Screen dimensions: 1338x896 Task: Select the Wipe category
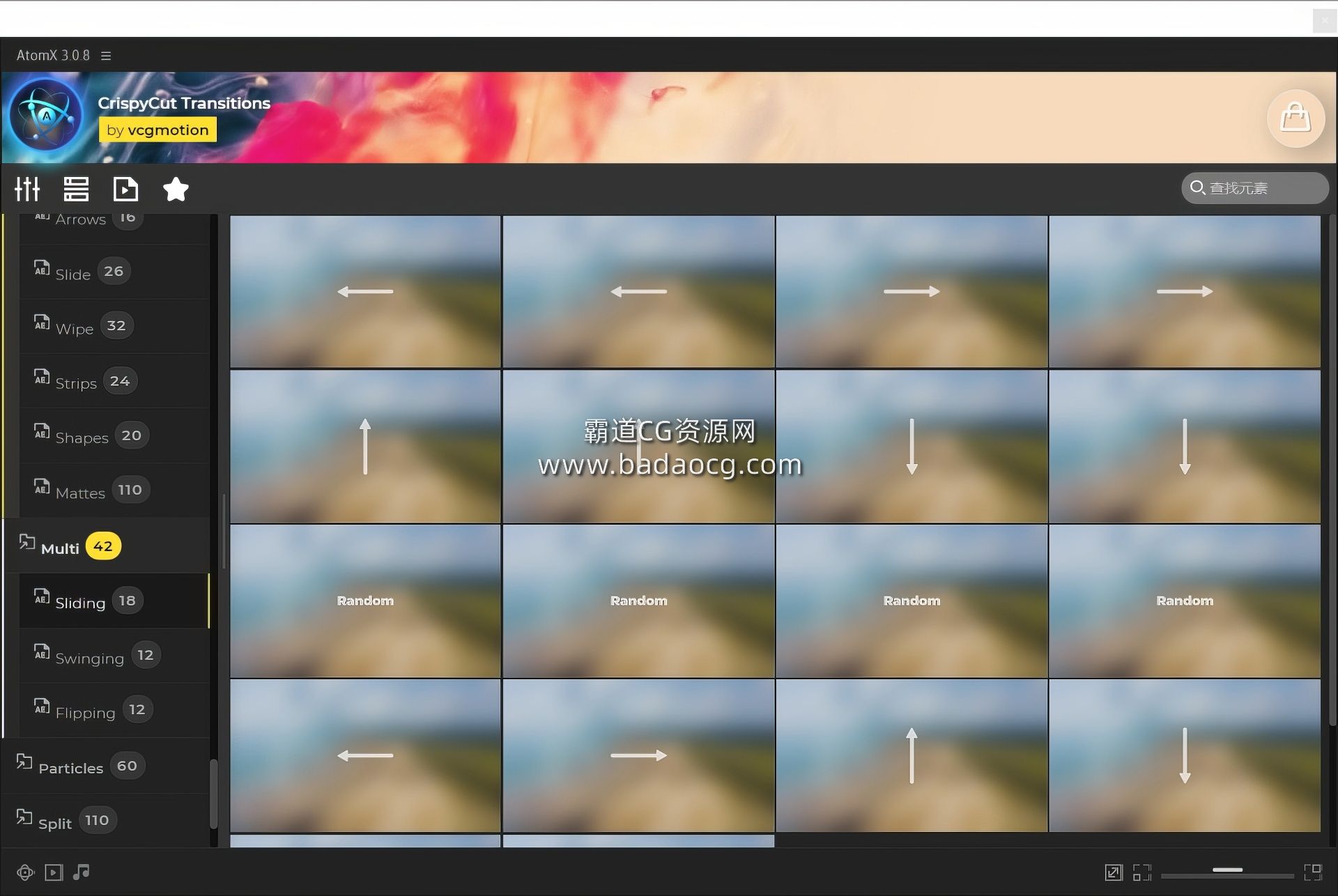[114, 326]
